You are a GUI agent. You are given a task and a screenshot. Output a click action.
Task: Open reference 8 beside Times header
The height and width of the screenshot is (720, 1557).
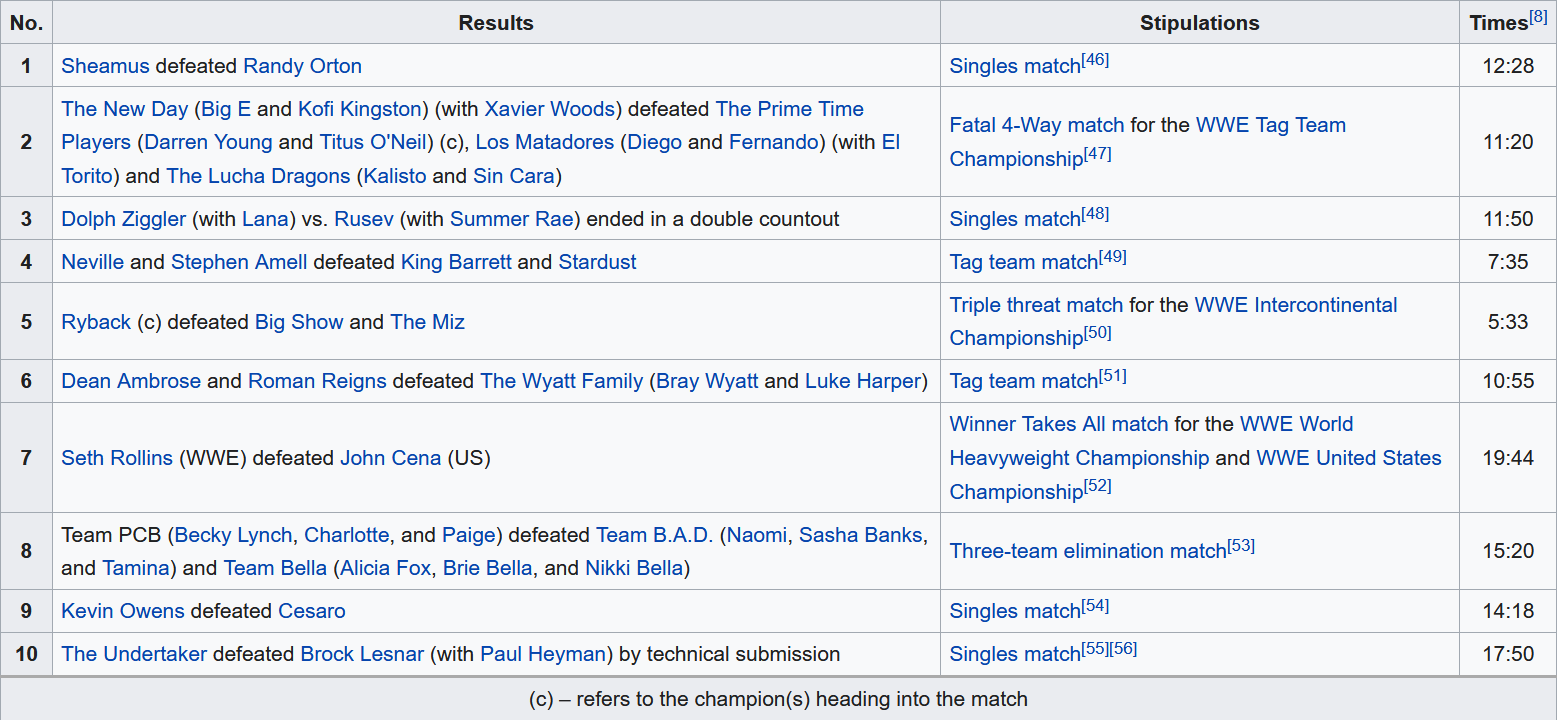1538,17
